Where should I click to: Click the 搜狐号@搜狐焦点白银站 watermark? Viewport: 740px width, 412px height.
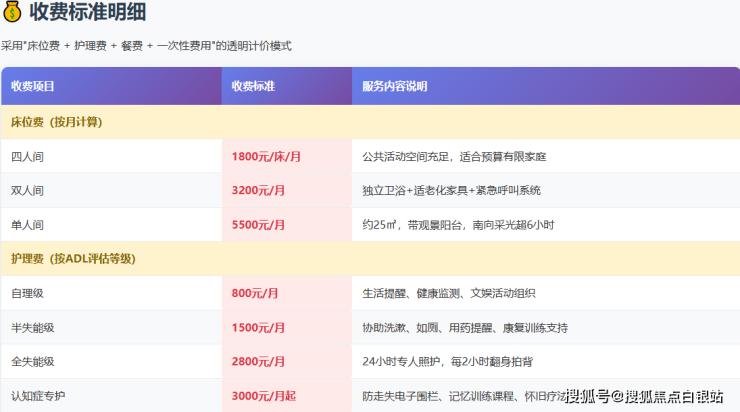tap(644, 397)
